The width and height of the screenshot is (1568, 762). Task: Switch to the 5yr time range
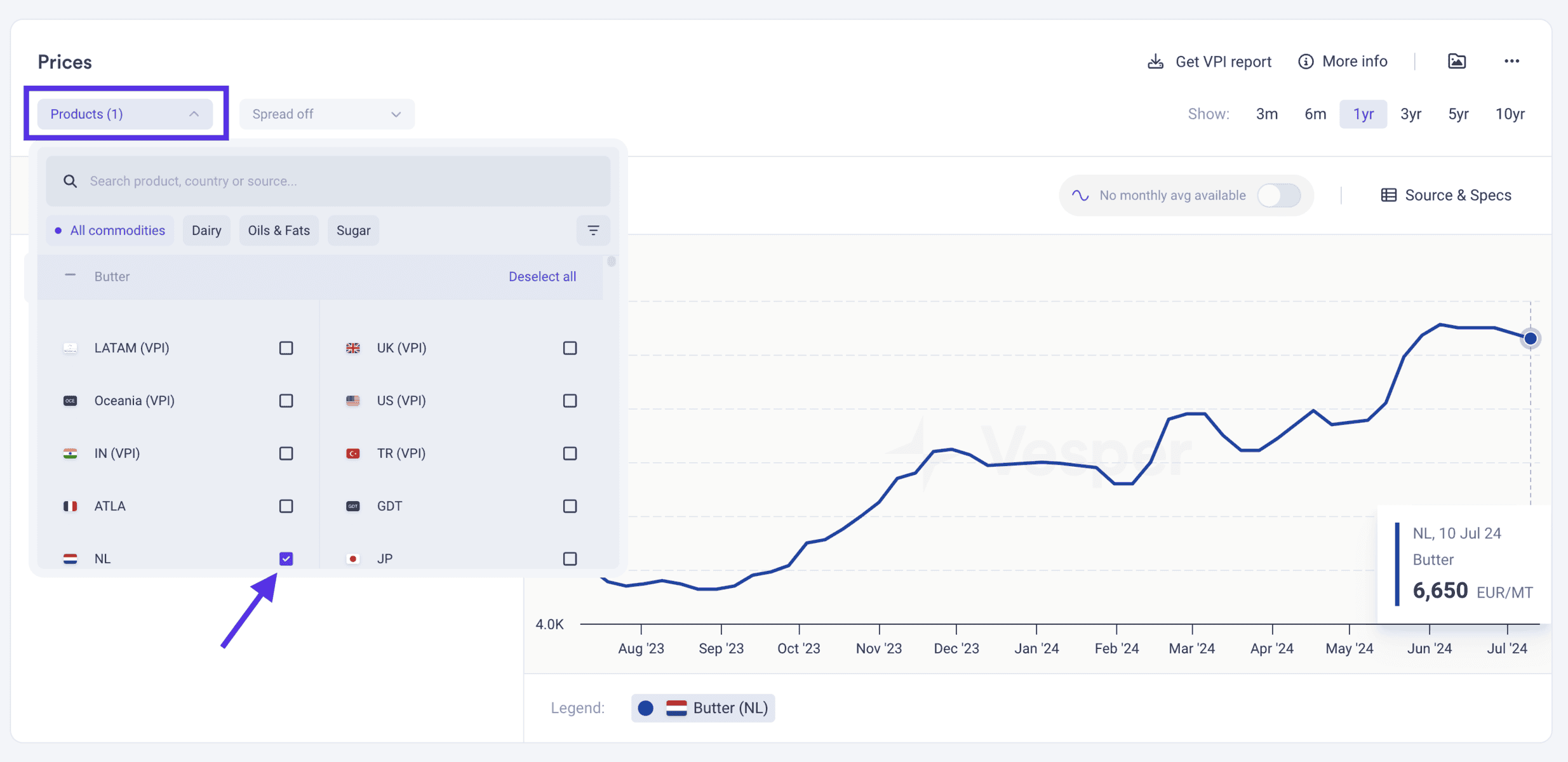tap(1458, 114)
